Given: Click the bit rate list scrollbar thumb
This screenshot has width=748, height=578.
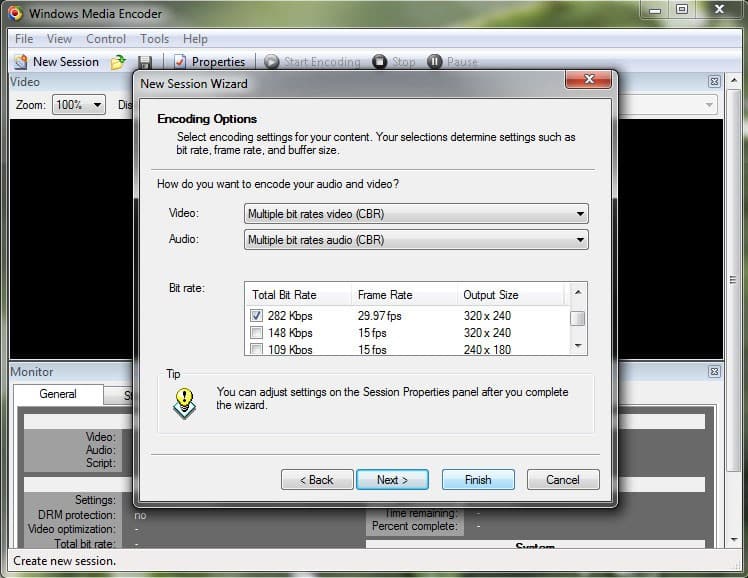Looking at the screenshot, I should 578,318.
